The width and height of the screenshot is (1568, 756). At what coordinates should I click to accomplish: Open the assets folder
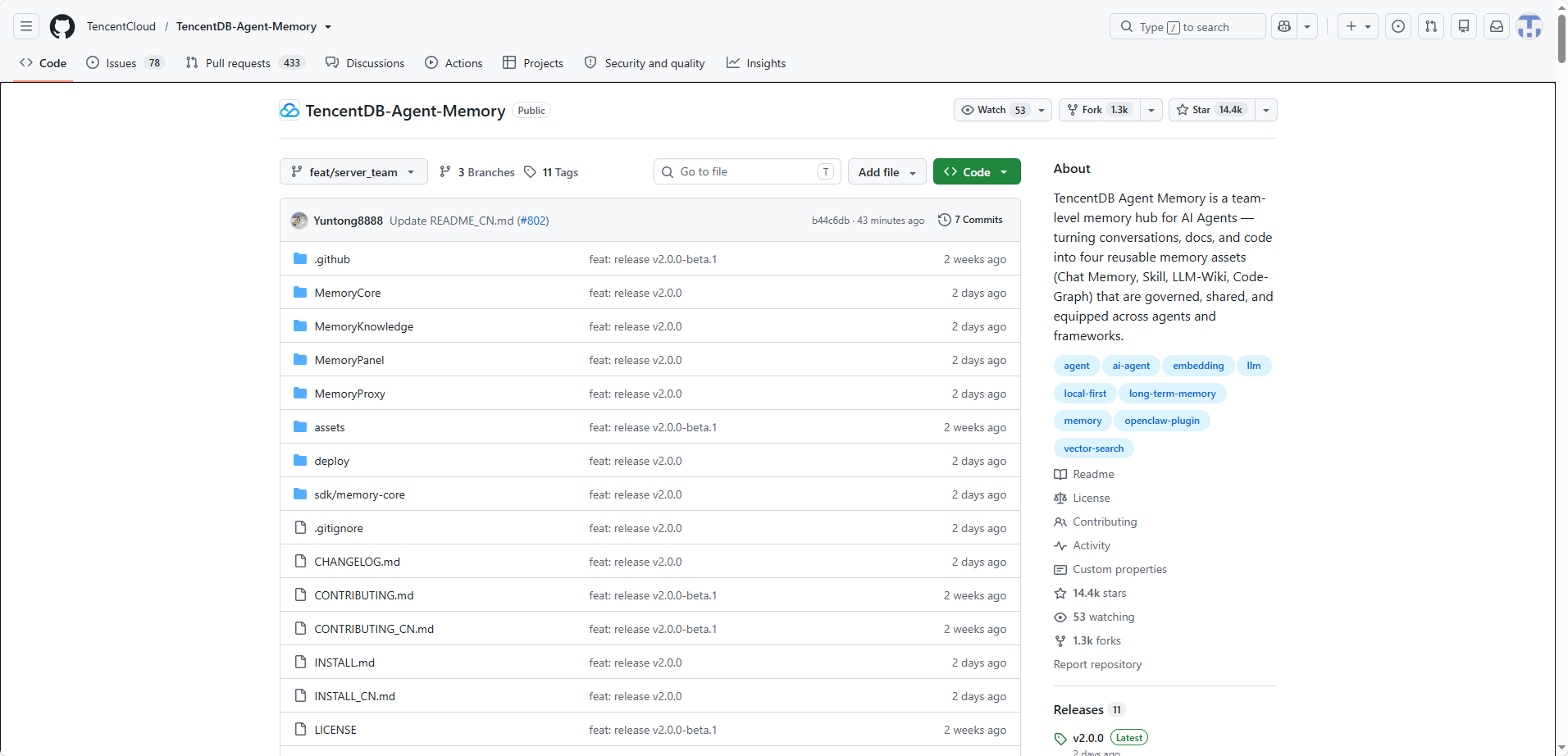click(x=330, y=427)
